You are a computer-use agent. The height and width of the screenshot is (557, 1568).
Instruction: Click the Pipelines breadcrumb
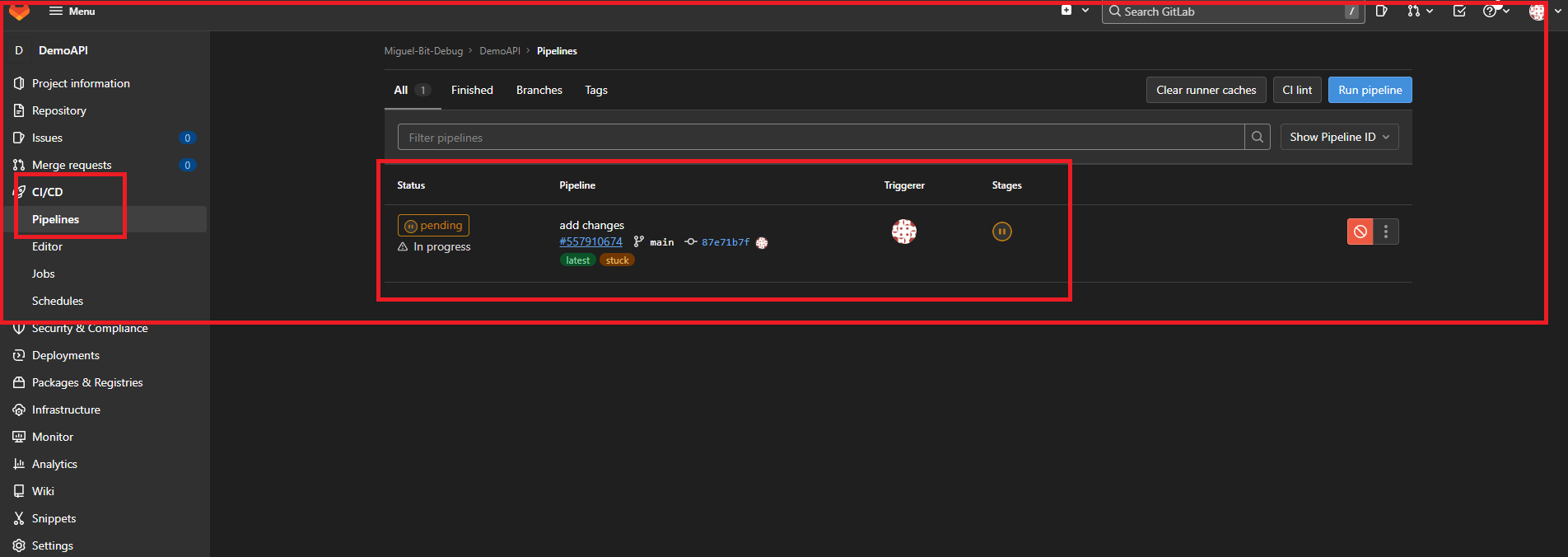pyautogui.click(x=557, y=51)
